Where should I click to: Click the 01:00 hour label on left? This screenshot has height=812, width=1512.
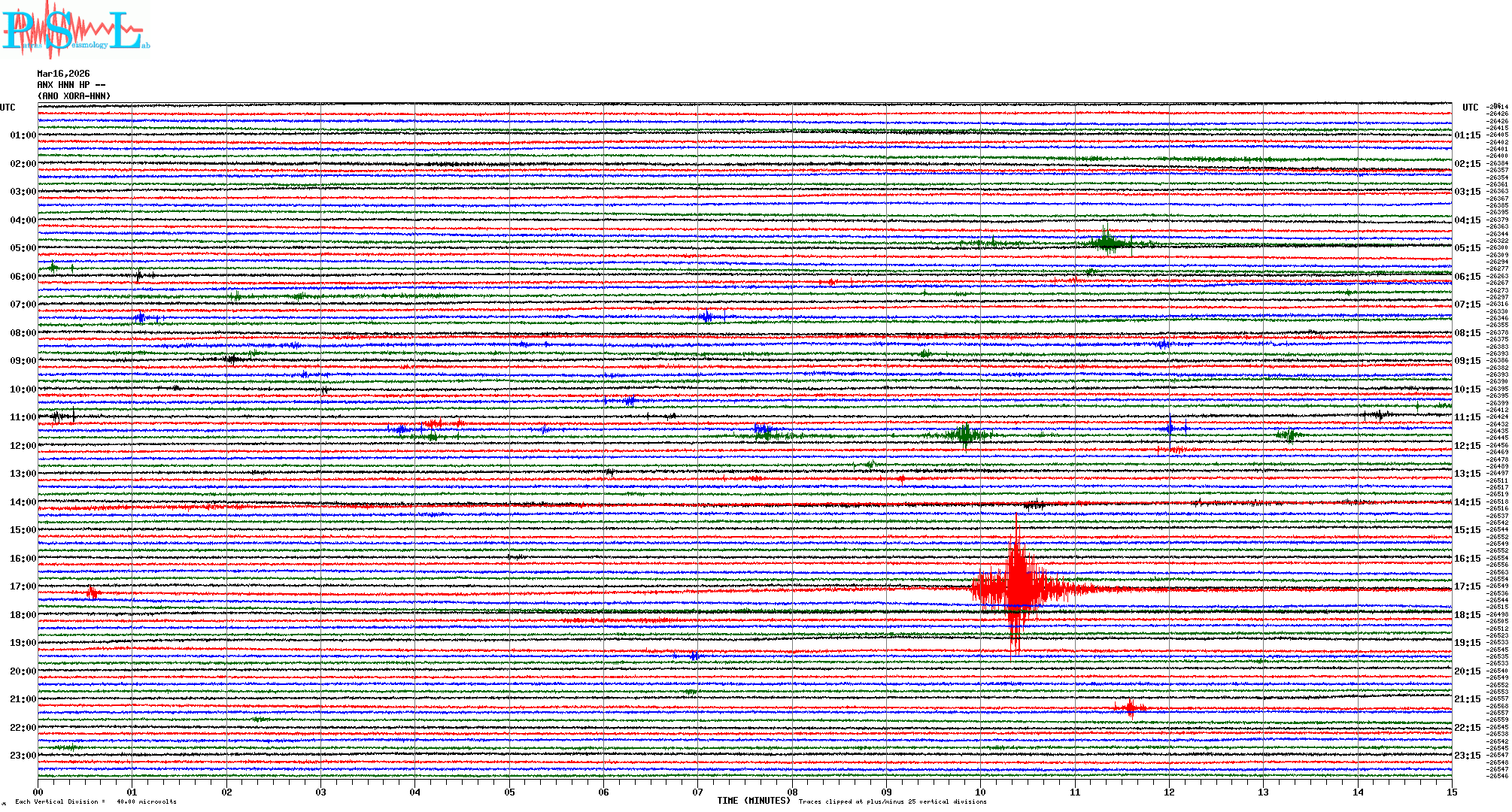point(23,135)
